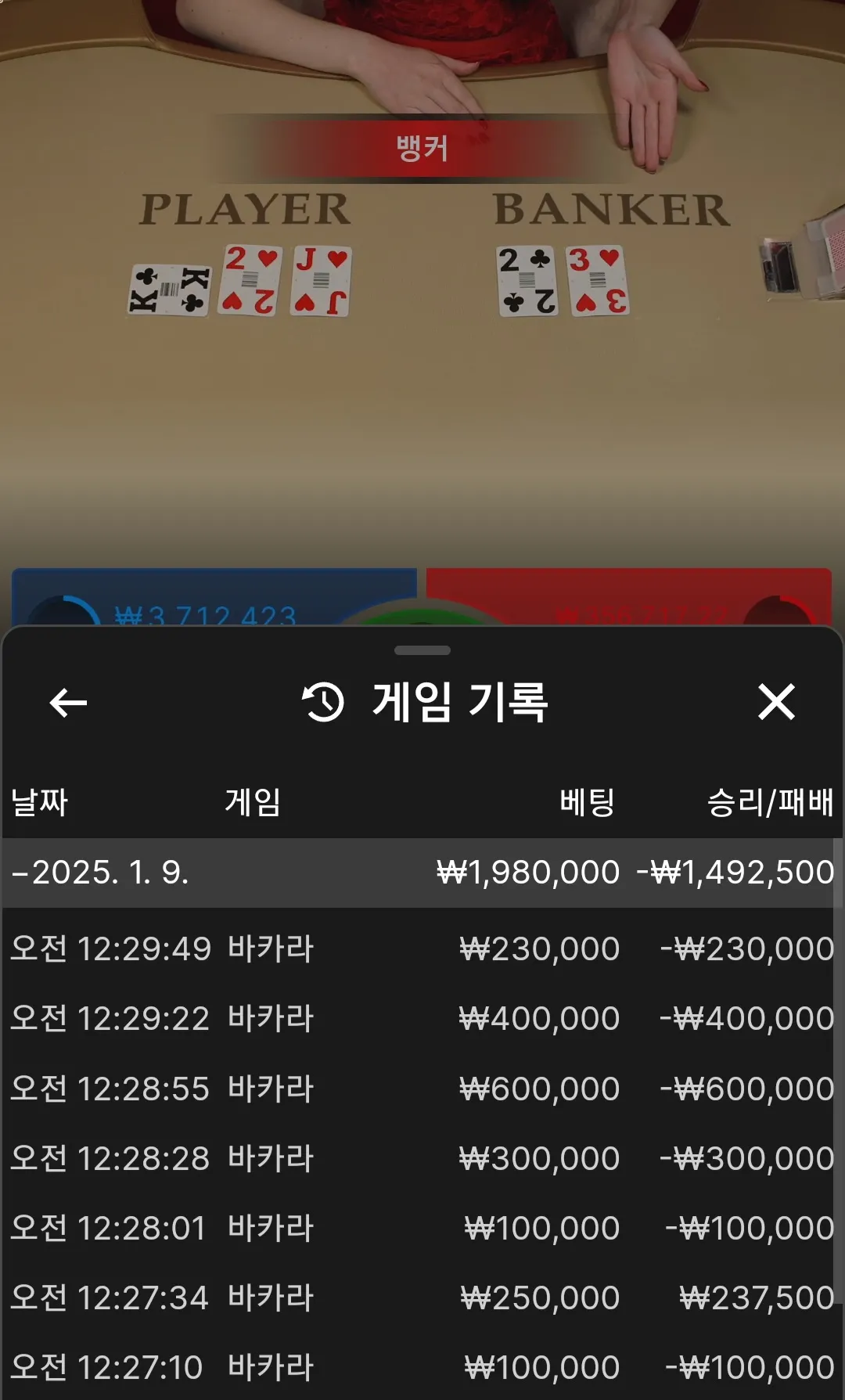Tap the red Banker betting area
The image size is (845, 1400).
[628, 596]
